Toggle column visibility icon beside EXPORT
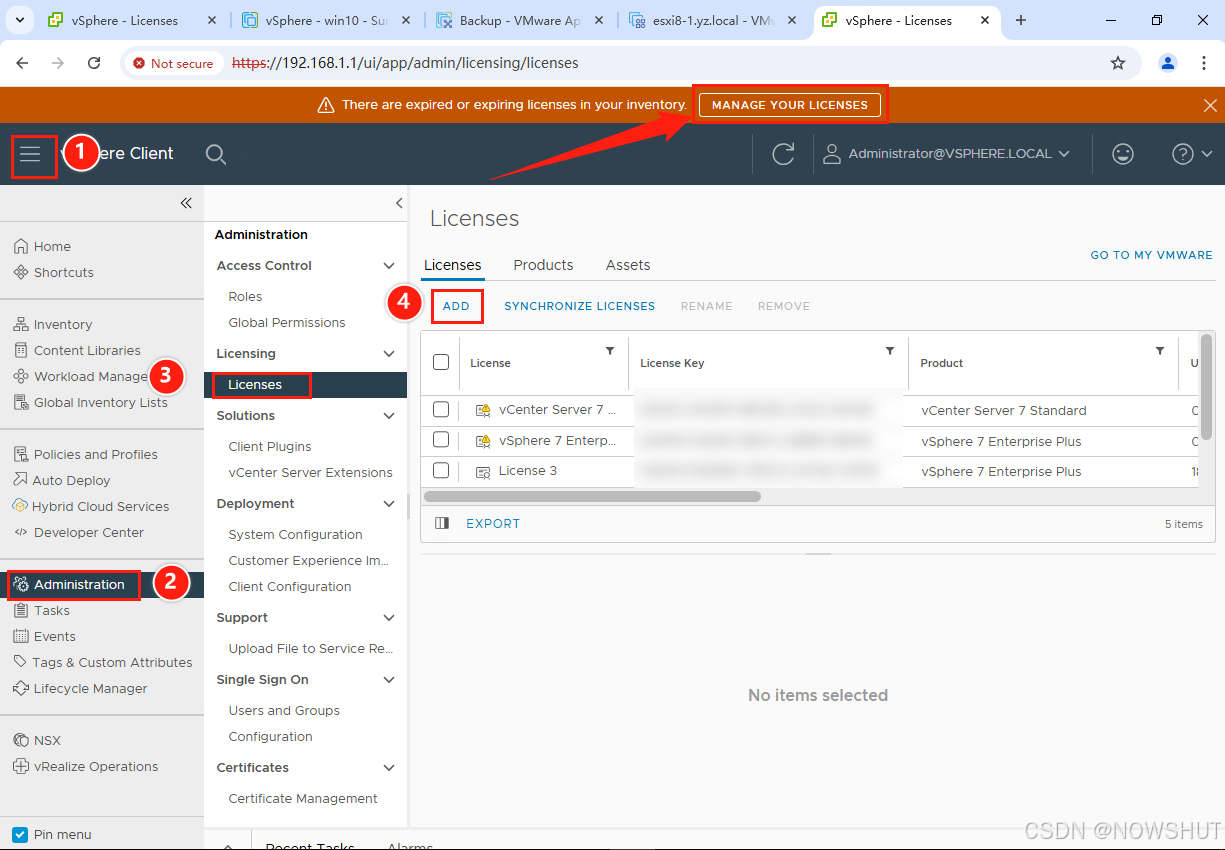1225x850 pixels. click(443, 523)
